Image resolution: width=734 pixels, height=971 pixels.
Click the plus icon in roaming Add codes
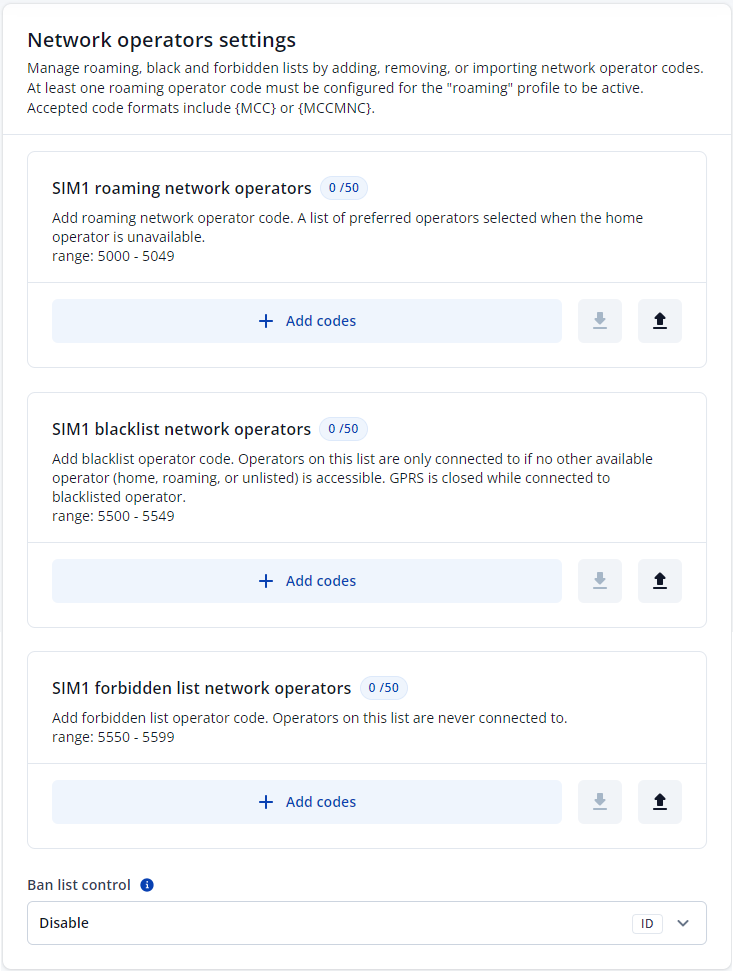tap(266, 321)
